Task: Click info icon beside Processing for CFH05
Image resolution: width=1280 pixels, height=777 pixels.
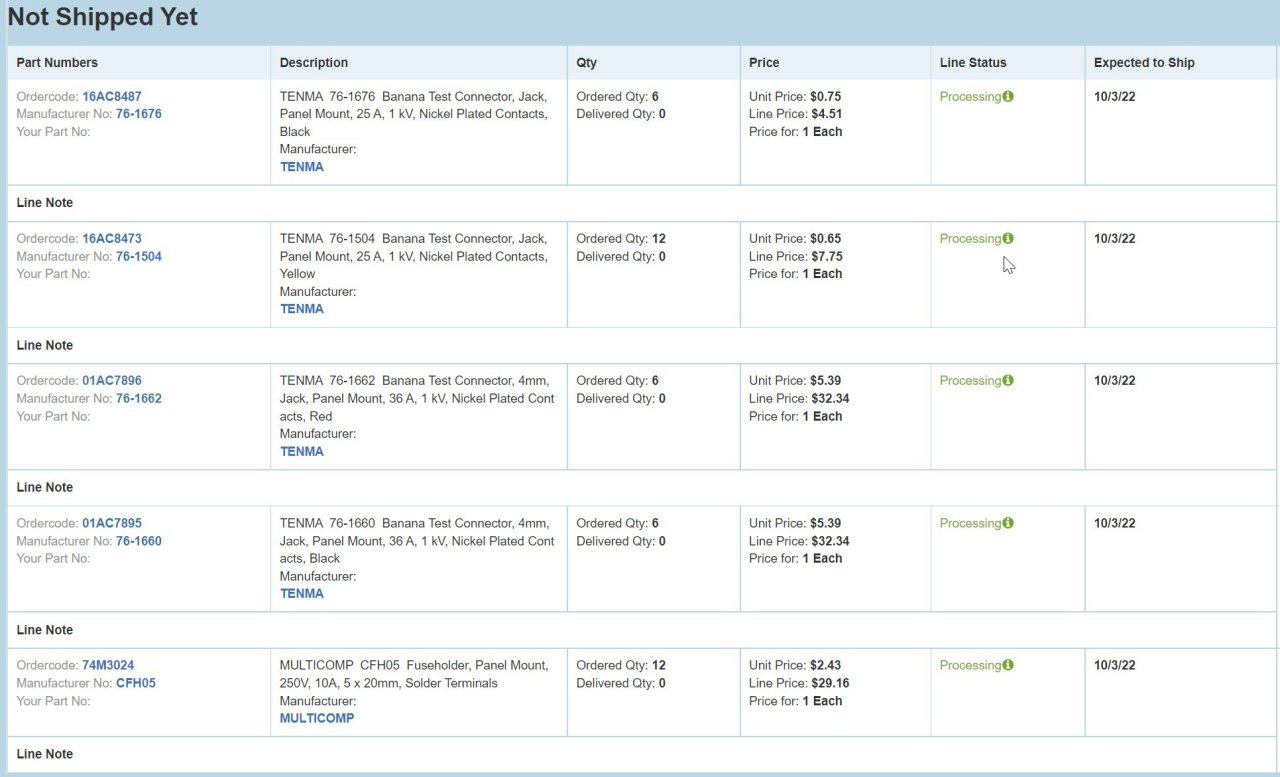Action: pos(1008,665)
